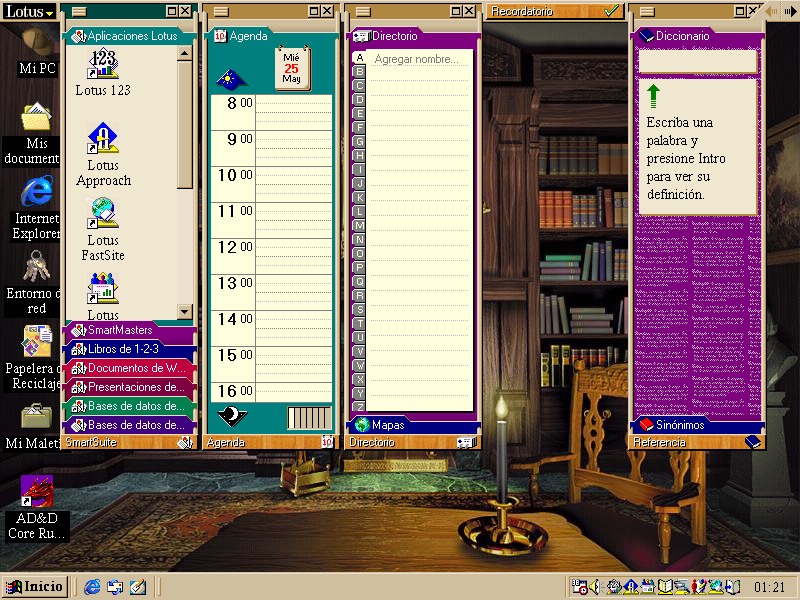Click the Diccionario word input box
The width and height of the screenshot is (800, 600).
[697, 61]
